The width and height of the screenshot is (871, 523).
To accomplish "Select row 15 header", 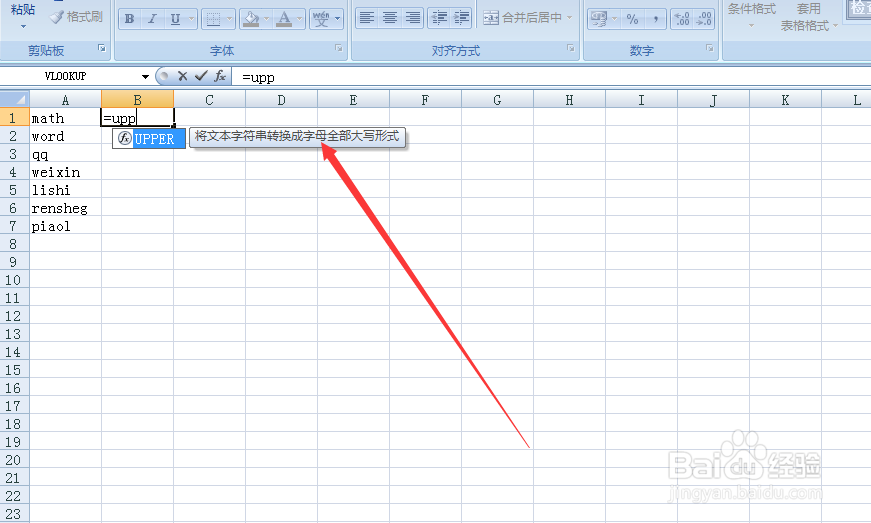I will click(14, 370).
